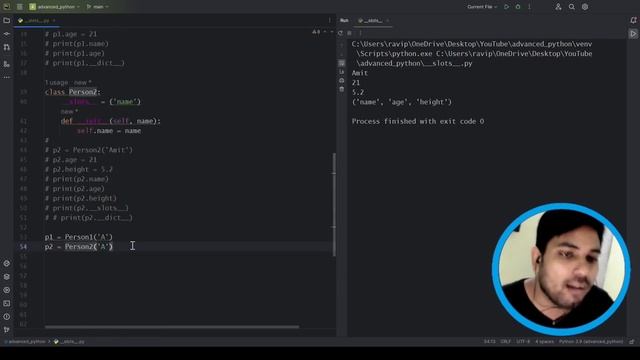Open Python 3.9 interpreter selector
The width and height of the screenshot is (640, 360).
[x=591, y=342]
